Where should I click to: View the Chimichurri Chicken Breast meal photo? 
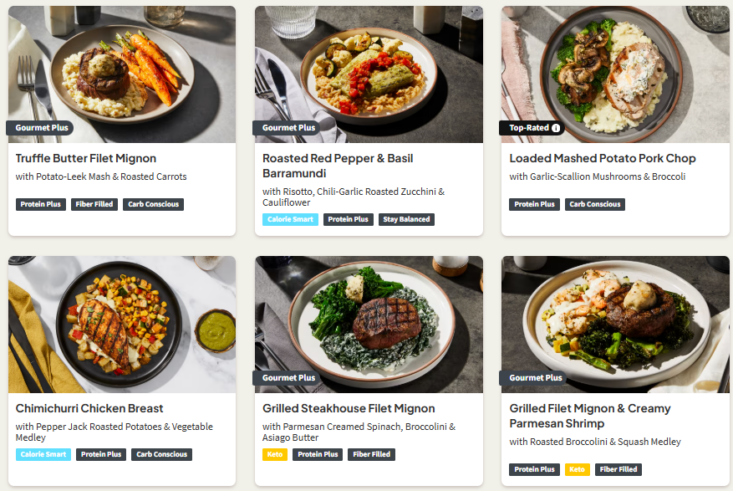point(122,324)
